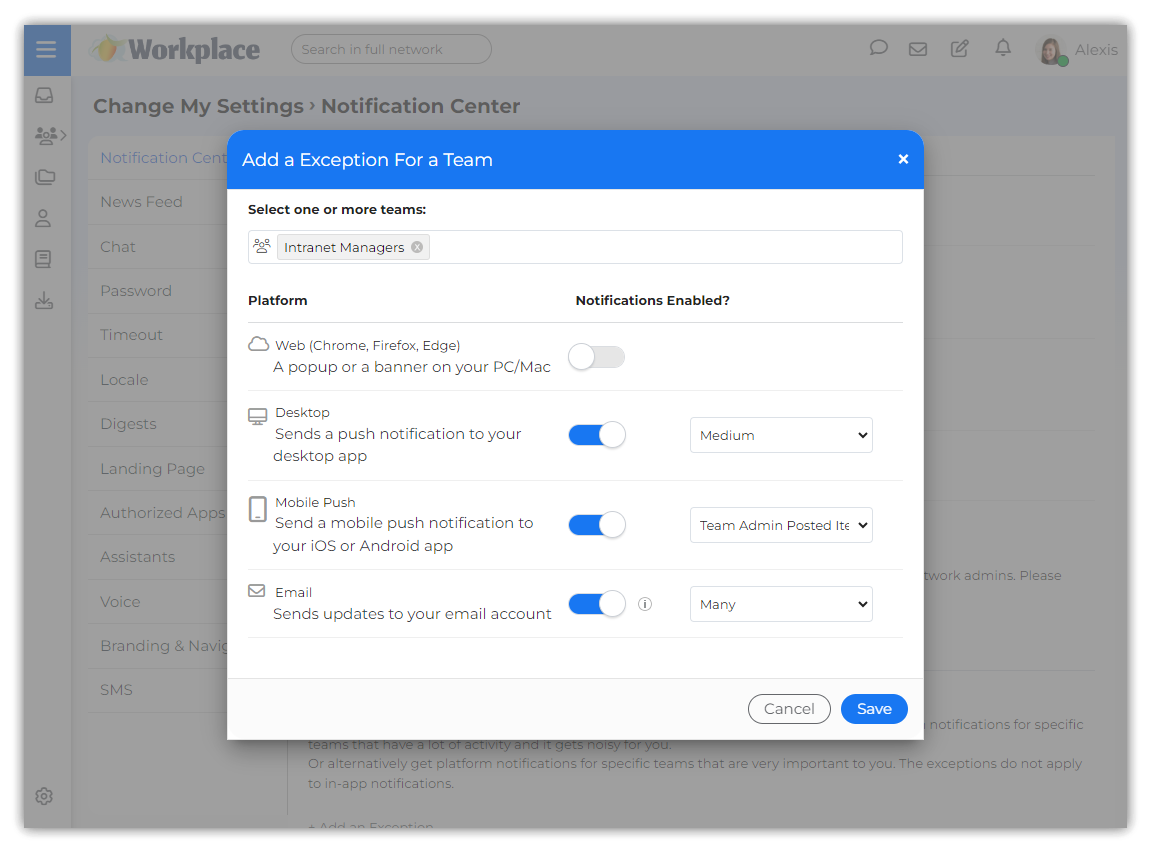Open the Email Many frequency dropdown

(781, 604)
